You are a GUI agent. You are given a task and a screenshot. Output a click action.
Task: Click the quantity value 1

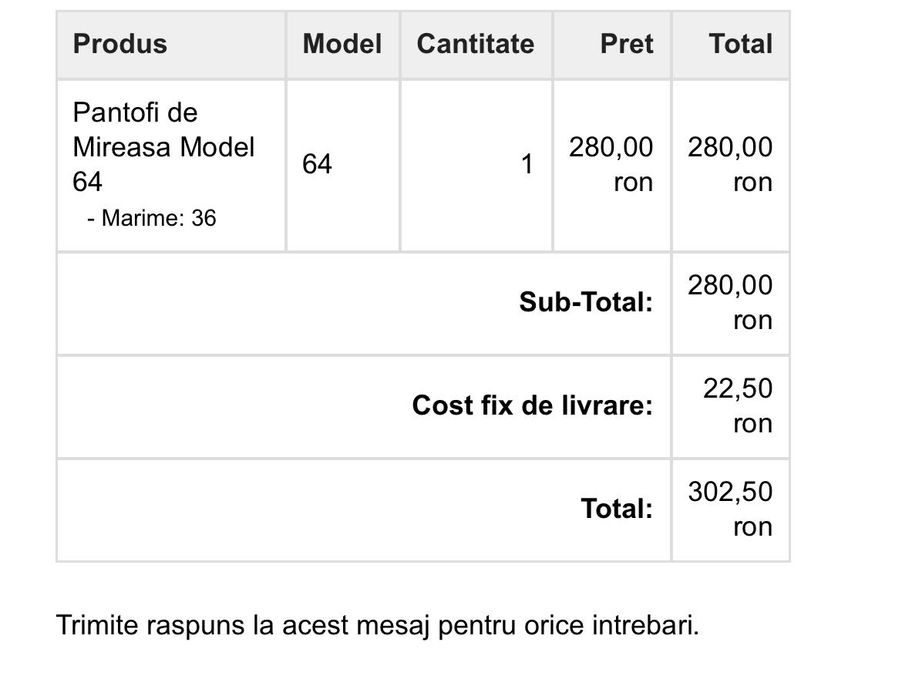(527, 165)
